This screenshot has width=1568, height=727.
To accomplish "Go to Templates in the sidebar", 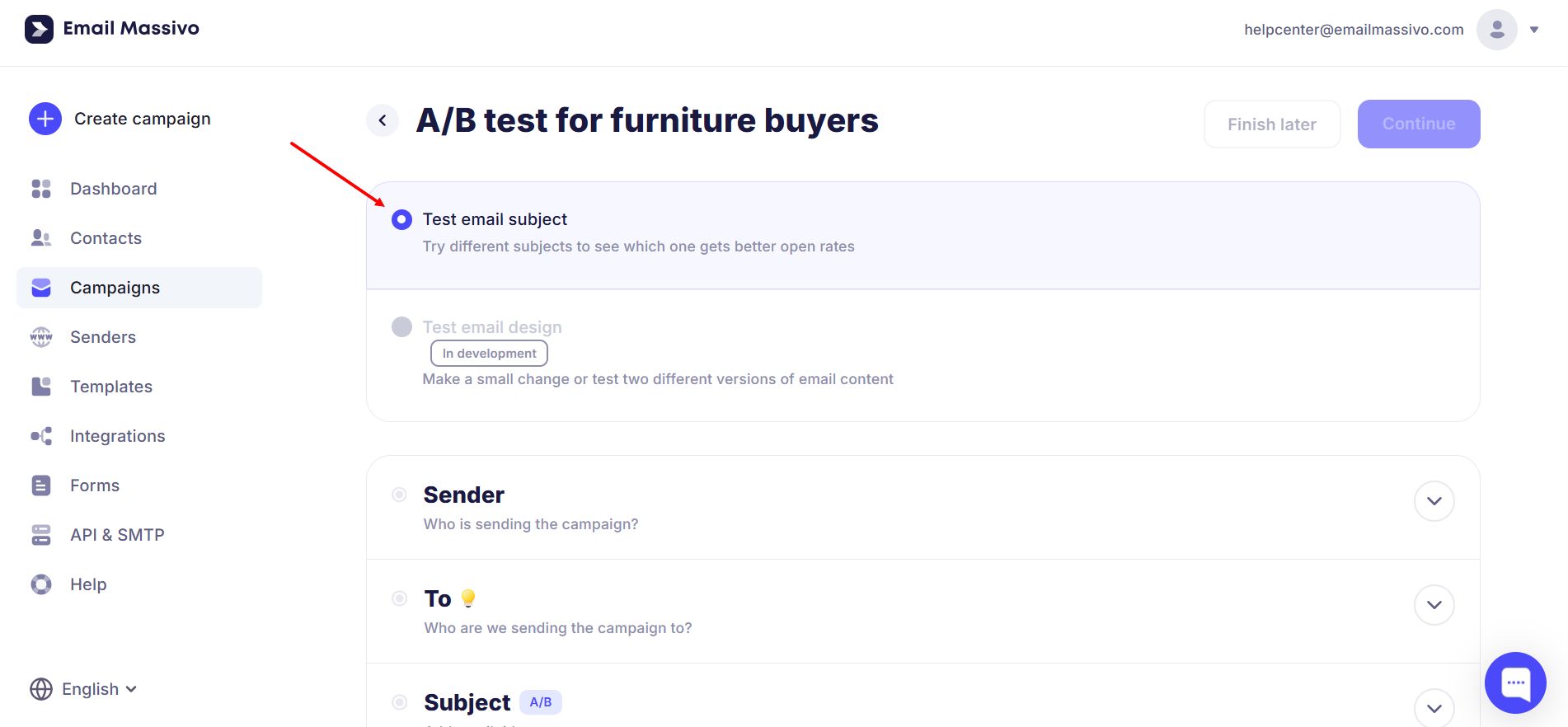I will (x=111, y=387).
